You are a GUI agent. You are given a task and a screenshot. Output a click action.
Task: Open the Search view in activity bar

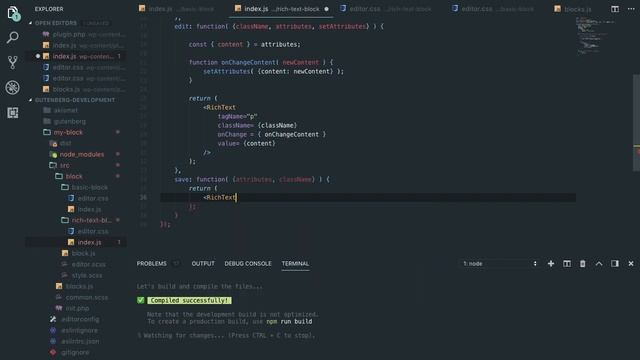[13, 38]
